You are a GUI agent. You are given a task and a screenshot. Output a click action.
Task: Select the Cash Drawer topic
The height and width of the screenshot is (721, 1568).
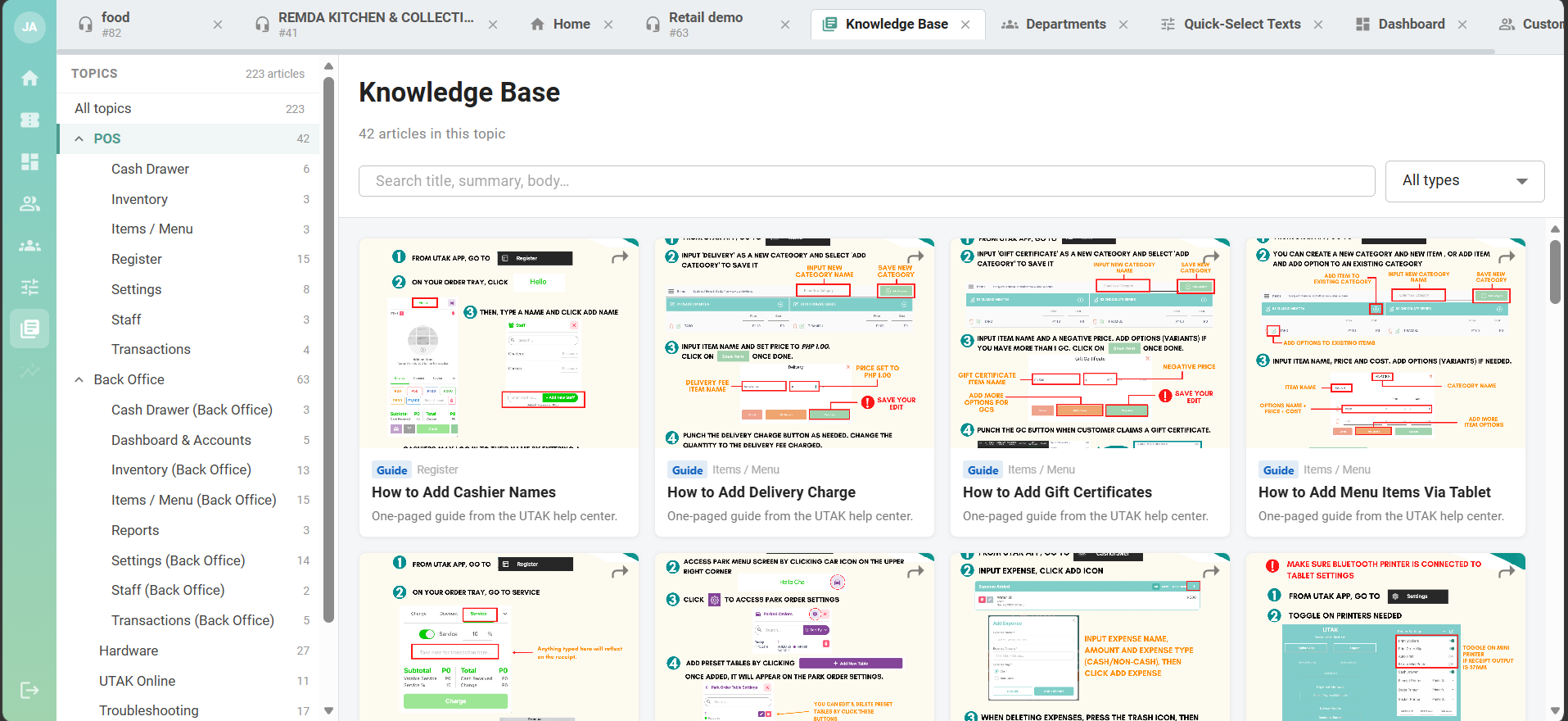[188, 169]
